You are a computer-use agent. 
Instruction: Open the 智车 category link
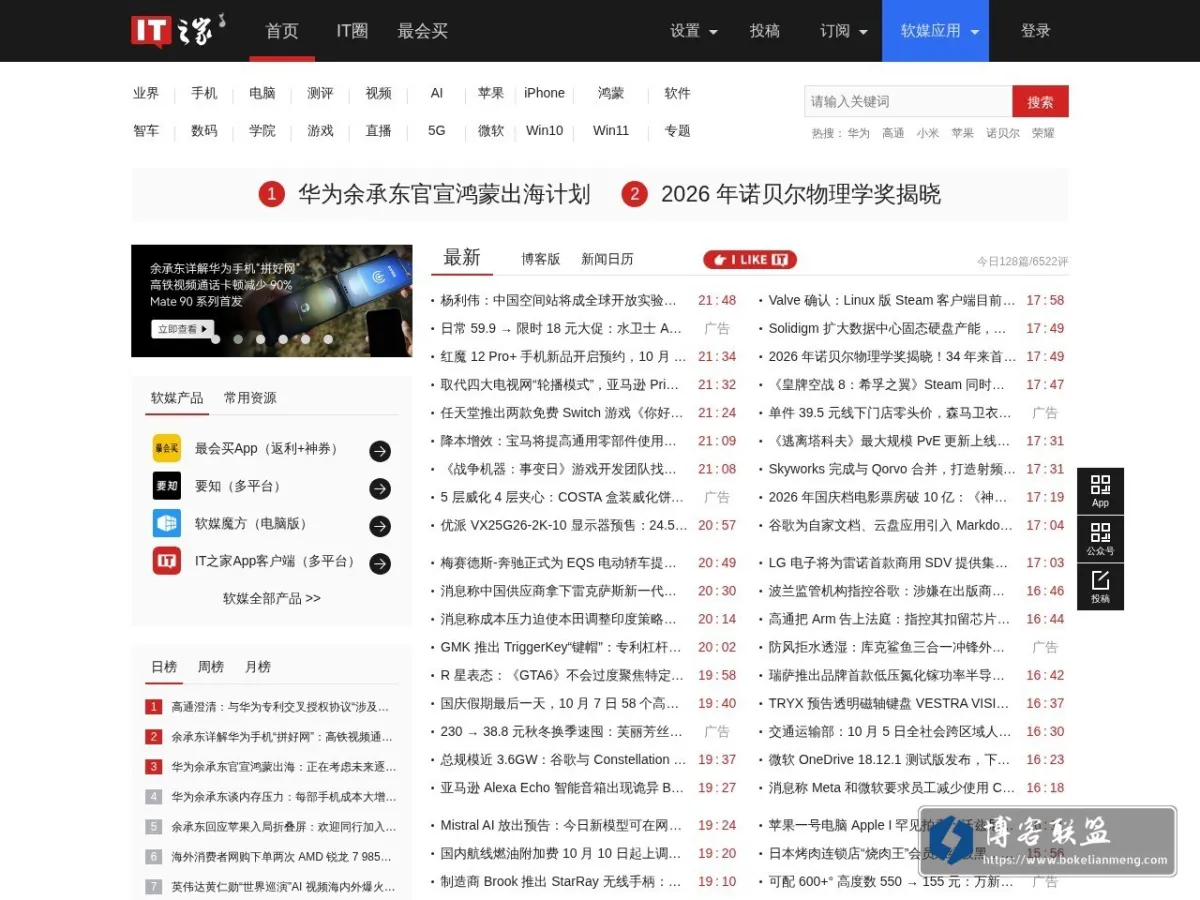click(146, 131)
